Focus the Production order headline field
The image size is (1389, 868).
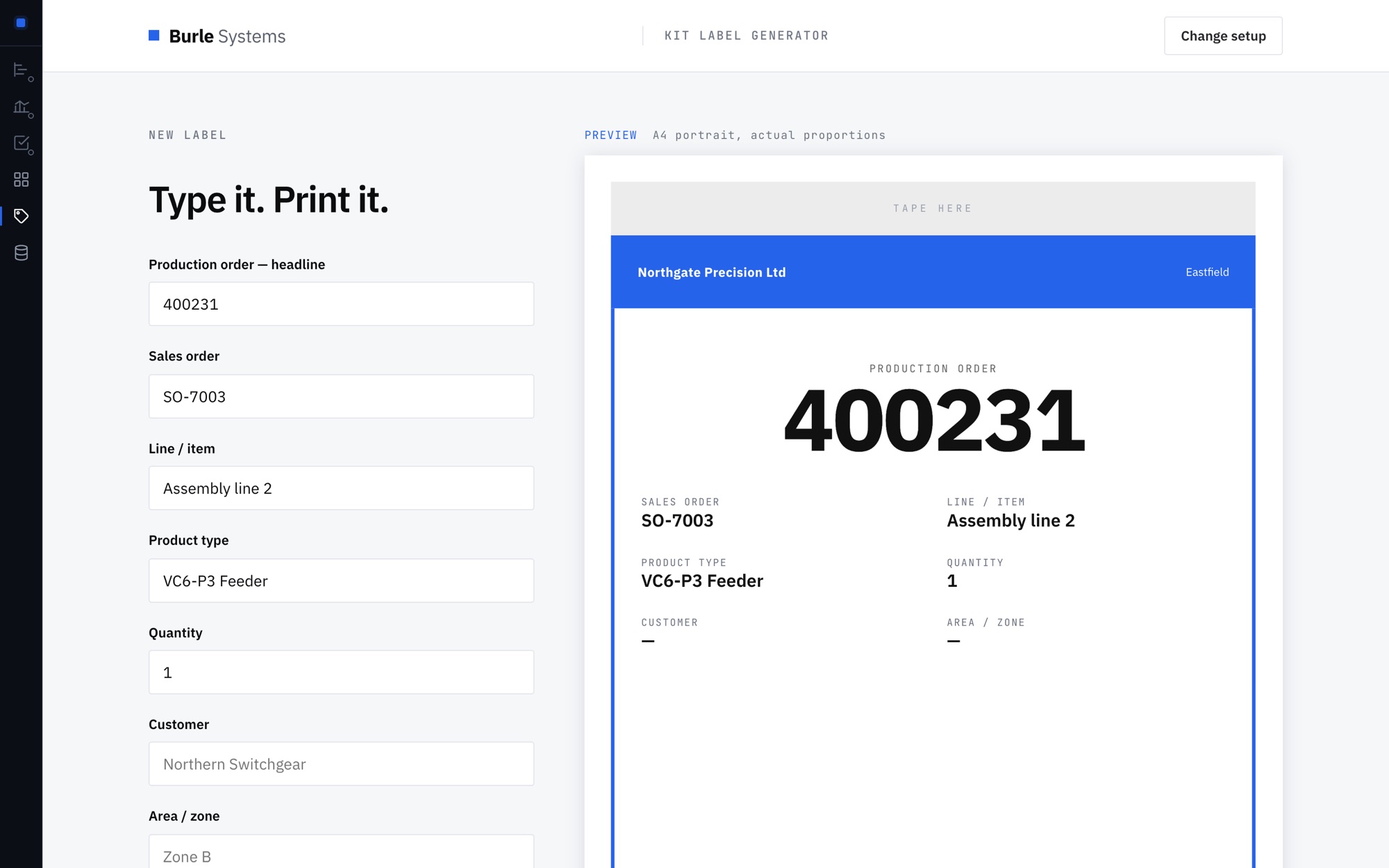coord(341,304)
